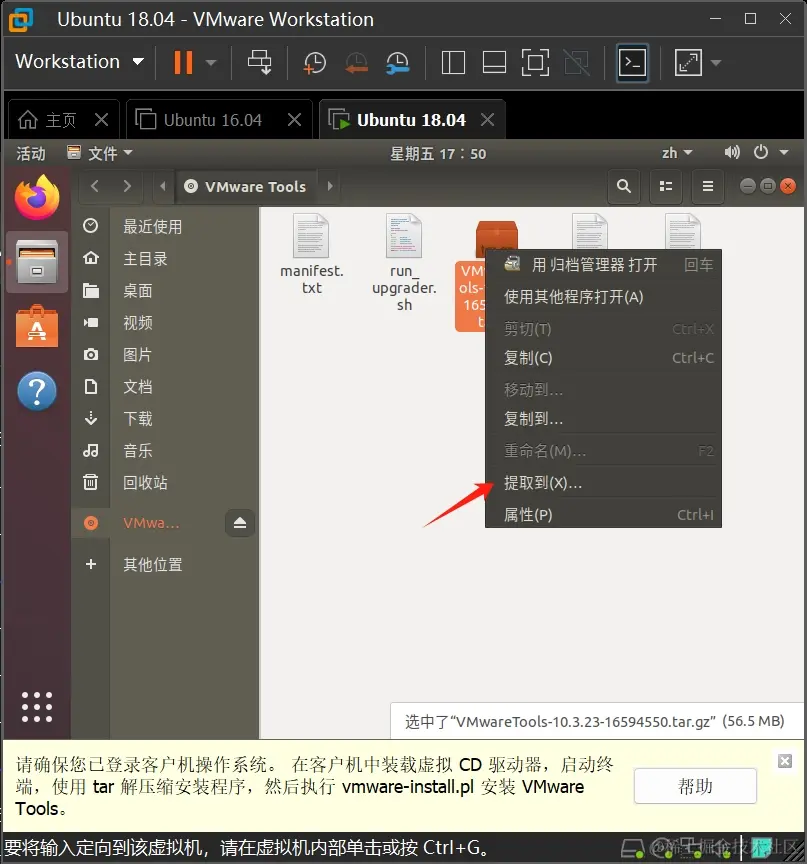
Task: Choose 使用其他程序打开(A) menu entry
Action: pos(603,297)
